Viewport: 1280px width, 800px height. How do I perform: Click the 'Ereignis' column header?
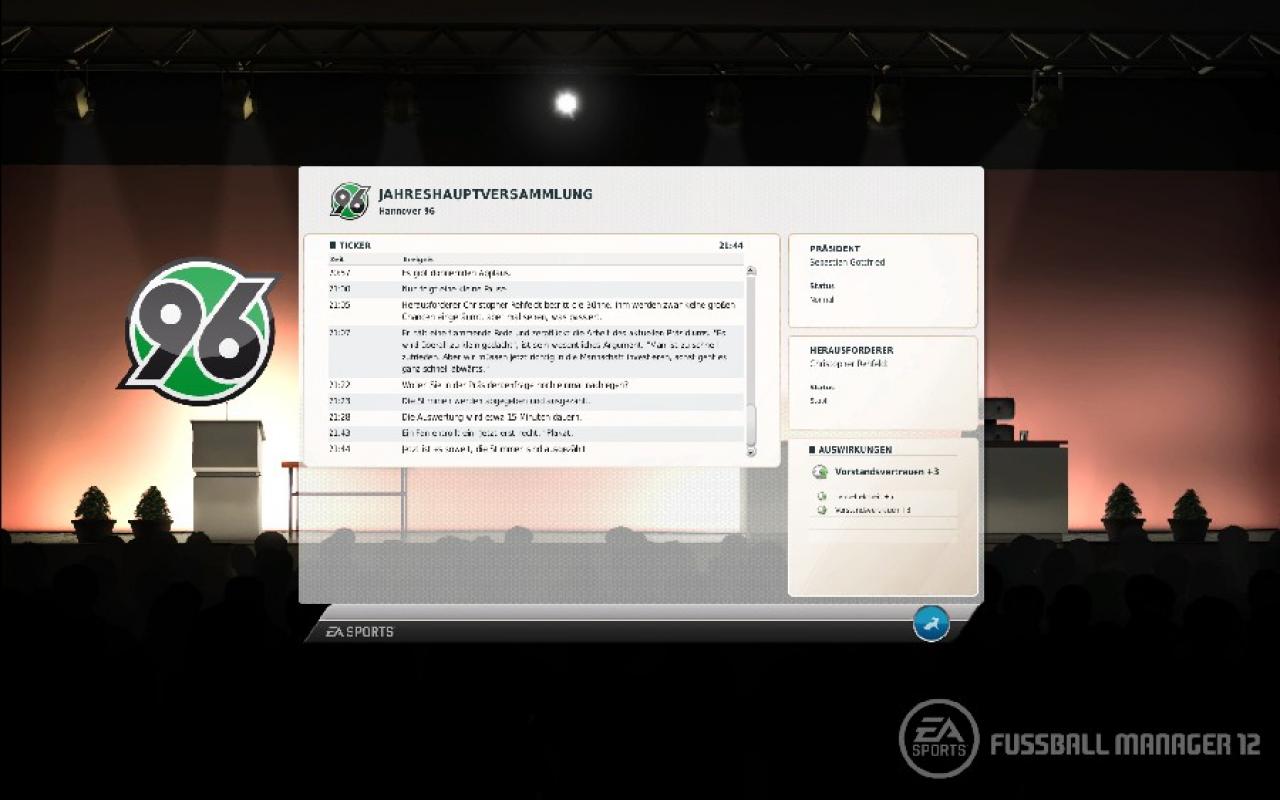(x=418, y=259)
